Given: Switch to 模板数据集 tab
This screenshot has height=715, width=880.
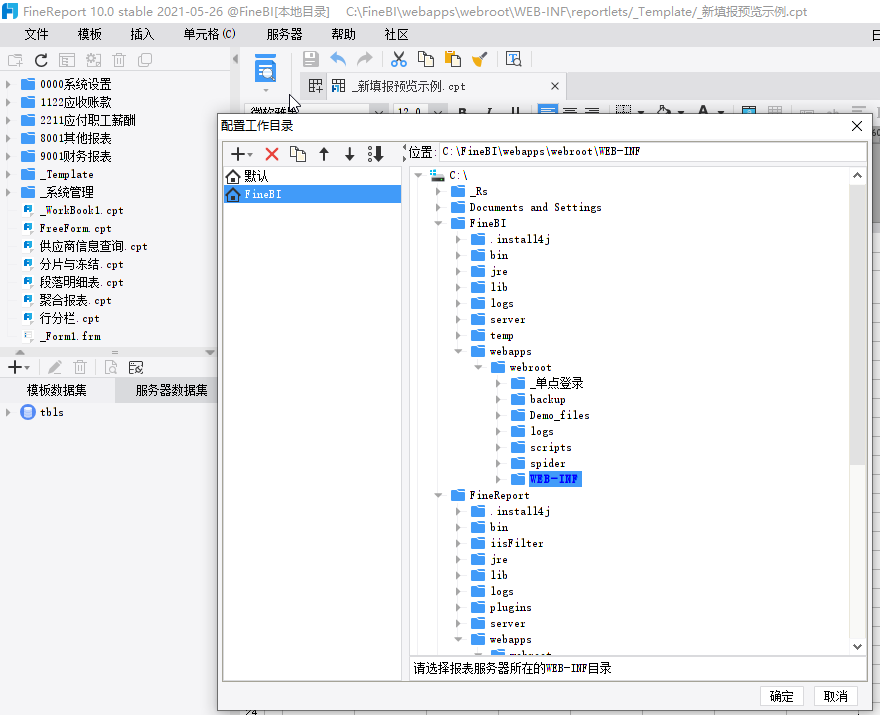Looking at the screenshot, I should 57,390.
